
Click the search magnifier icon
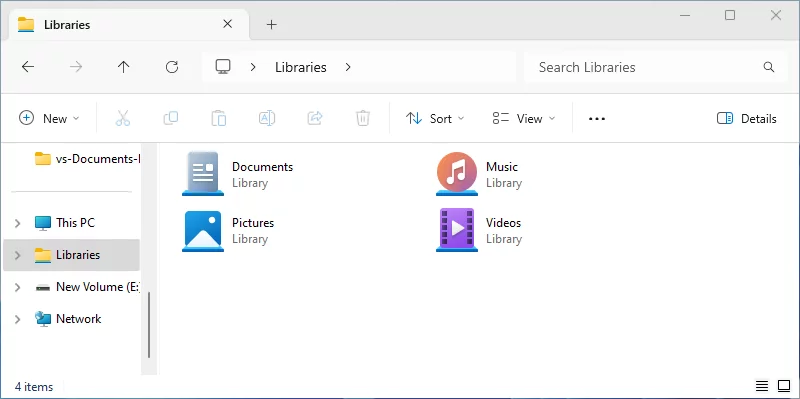pos(769,67)
